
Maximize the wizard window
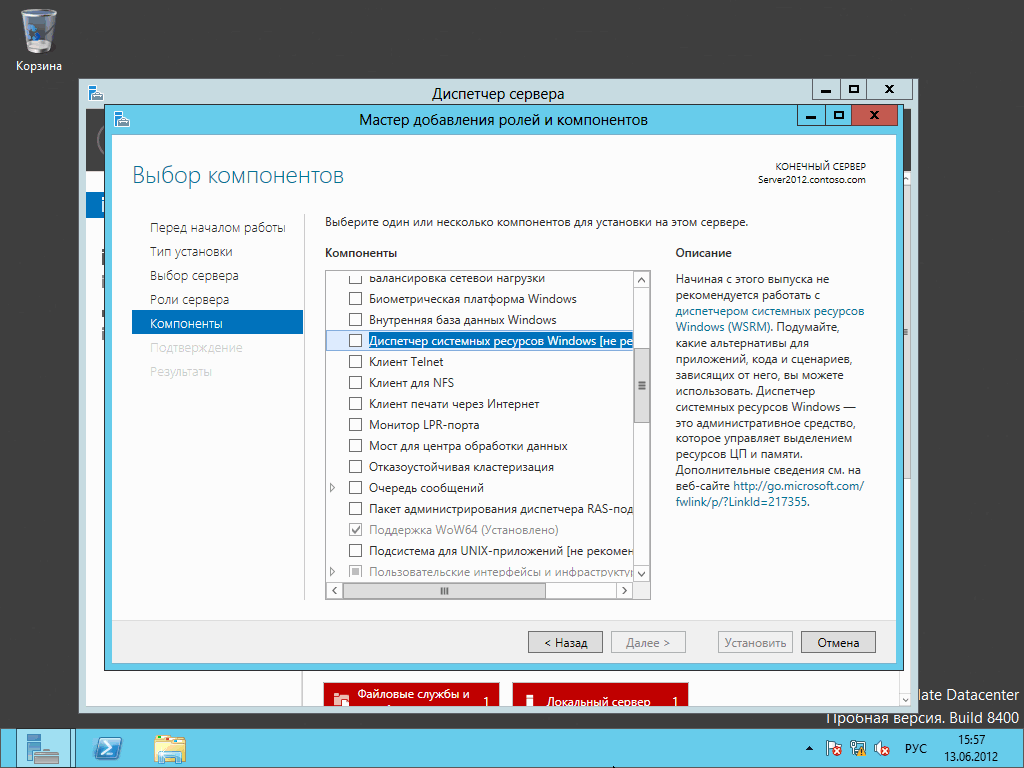(839, 116)
